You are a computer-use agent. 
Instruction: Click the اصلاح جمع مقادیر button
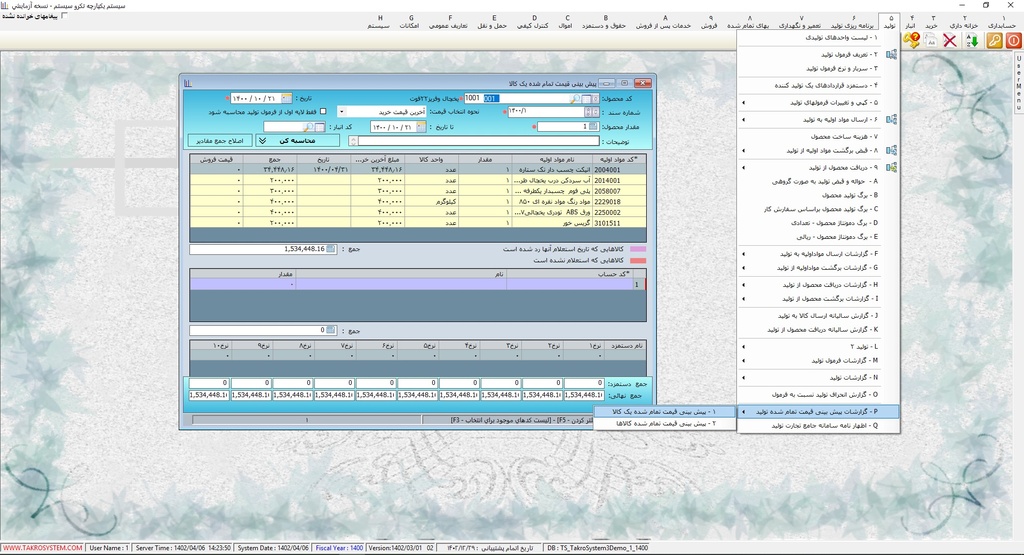coord(219,141)
